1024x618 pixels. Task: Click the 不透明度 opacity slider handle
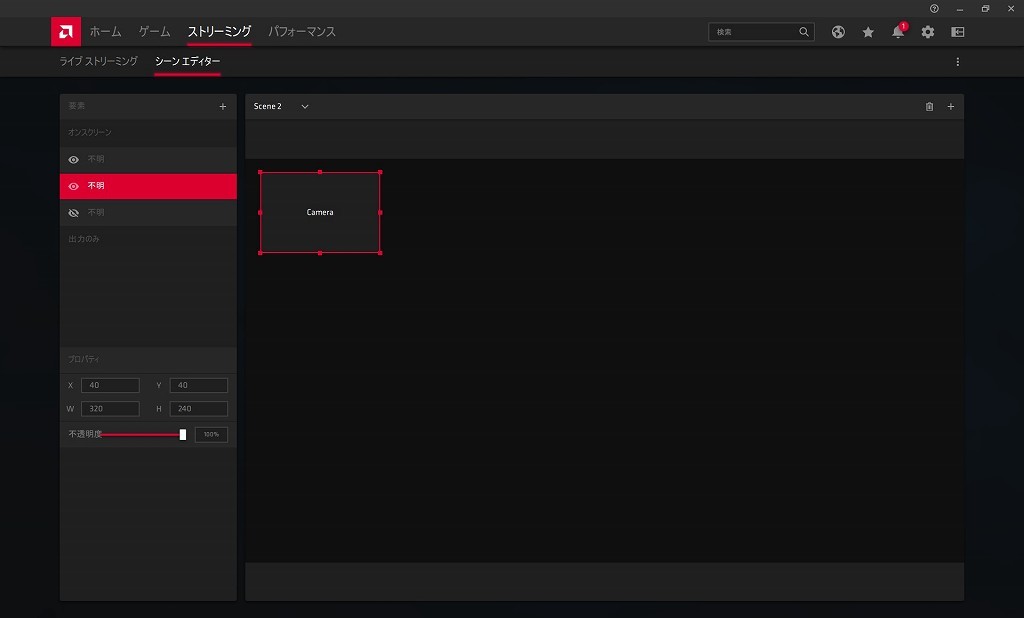tap(183, 435)
